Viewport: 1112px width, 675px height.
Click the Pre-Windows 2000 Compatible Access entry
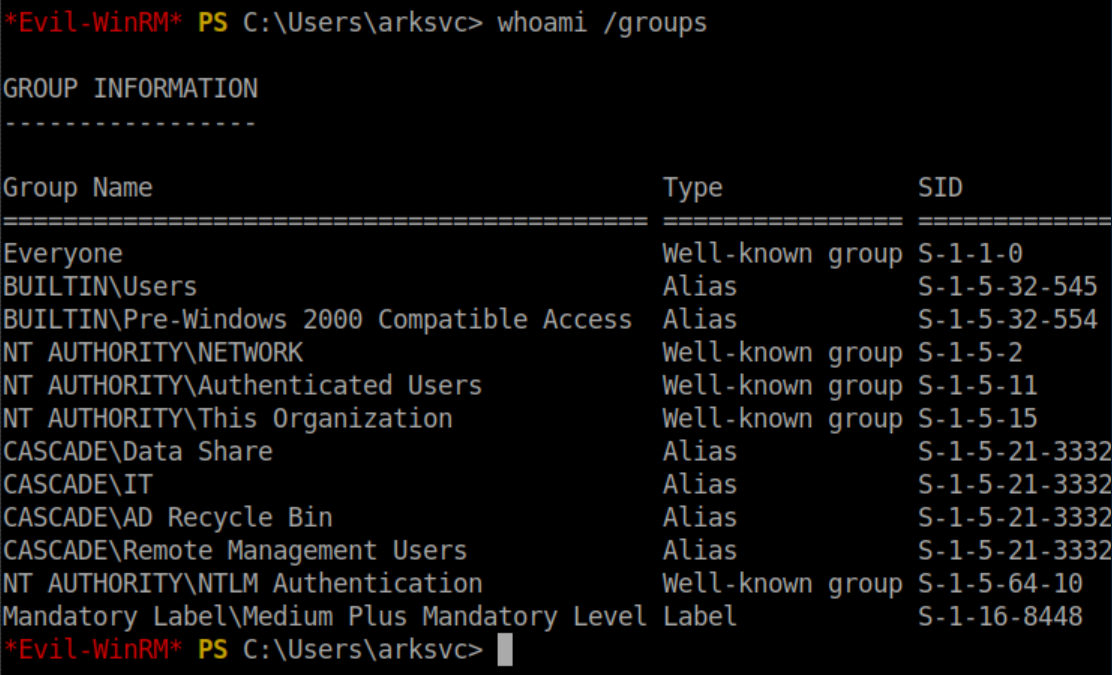click(x=317, y=320)
